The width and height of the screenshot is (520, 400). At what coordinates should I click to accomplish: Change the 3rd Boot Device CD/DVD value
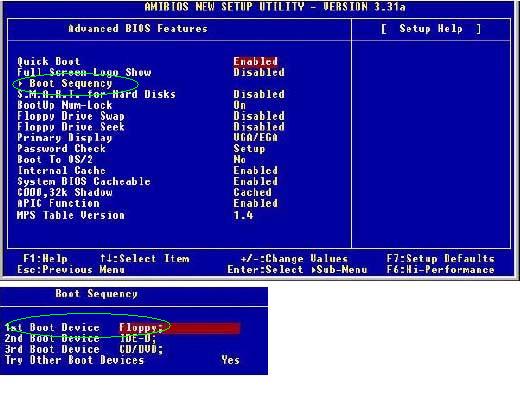[141, 349]
